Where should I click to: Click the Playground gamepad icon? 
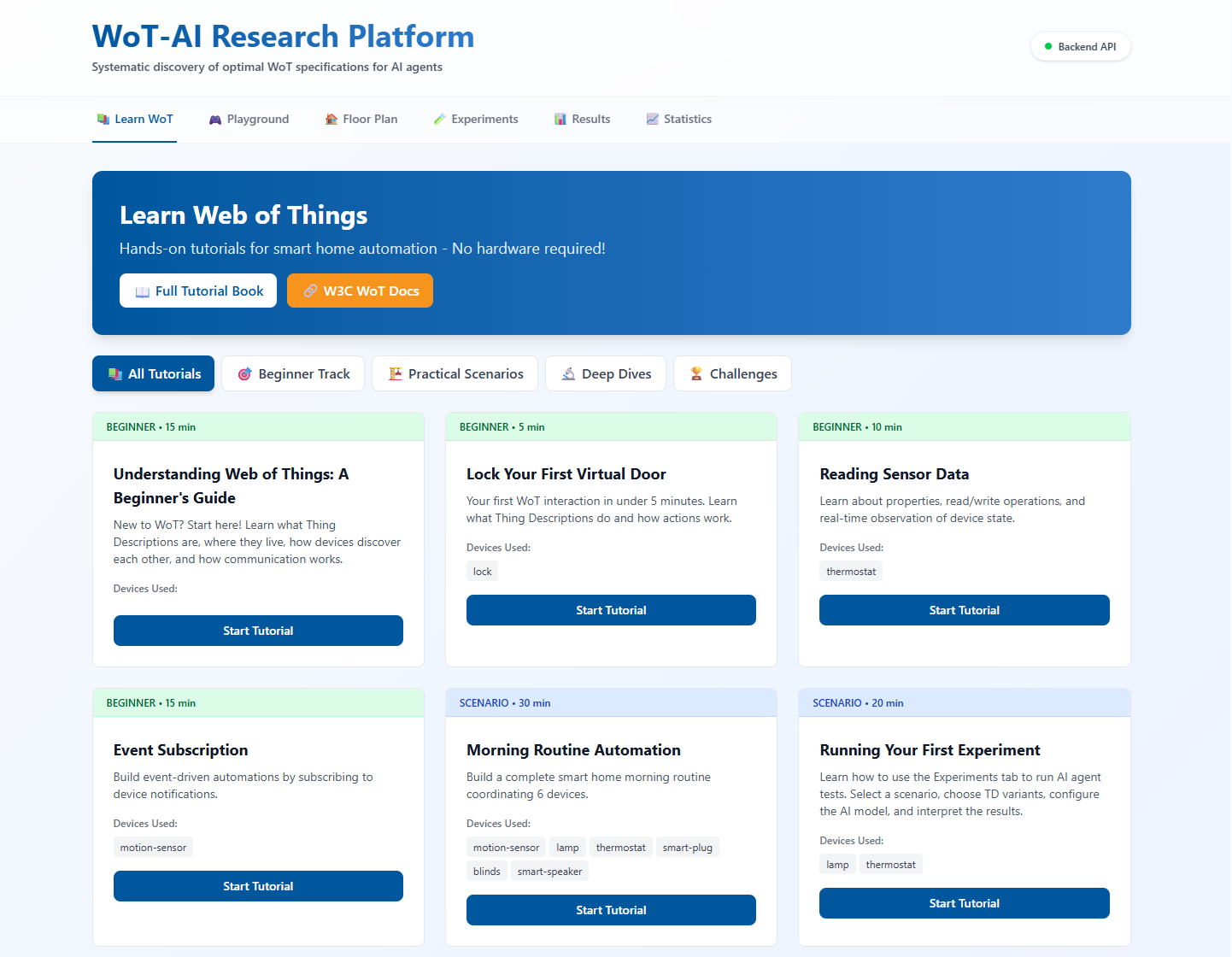[215, 120]
